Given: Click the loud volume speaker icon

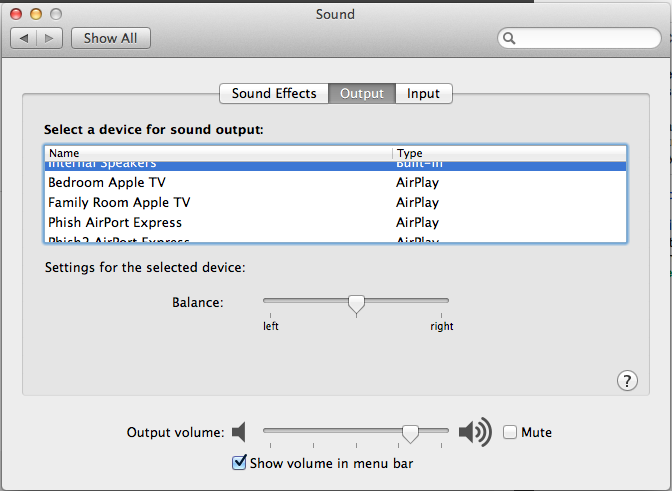Looking at the screenshot, I should 475,432.
